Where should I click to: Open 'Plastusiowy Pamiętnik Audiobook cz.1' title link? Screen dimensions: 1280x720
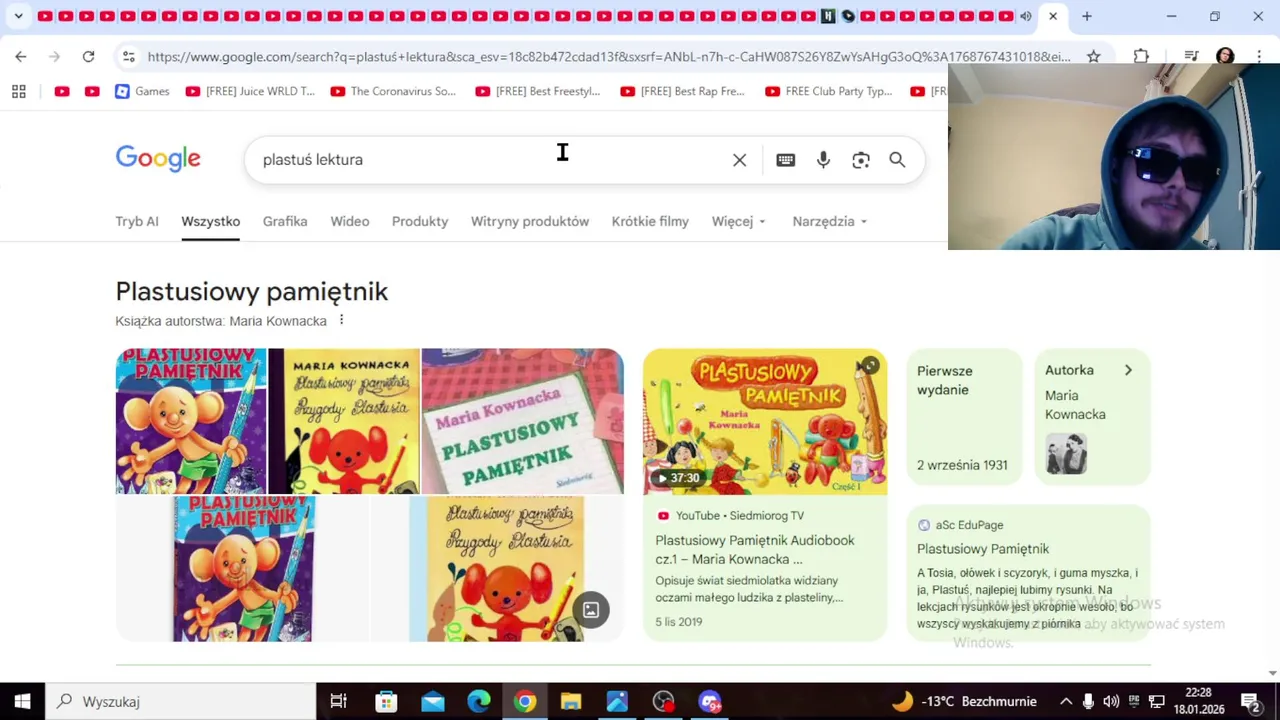pos(755,549)
